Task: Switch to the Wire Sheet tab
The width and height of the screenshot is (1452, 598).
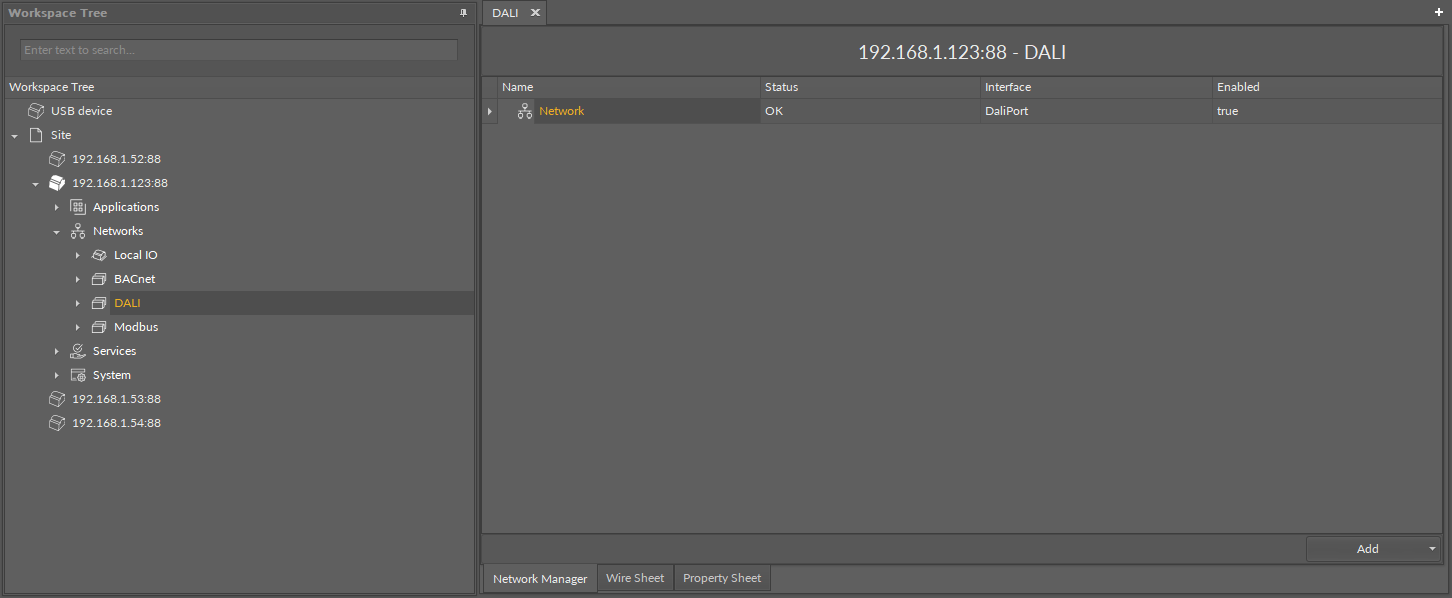Action: tap(635, 578)
